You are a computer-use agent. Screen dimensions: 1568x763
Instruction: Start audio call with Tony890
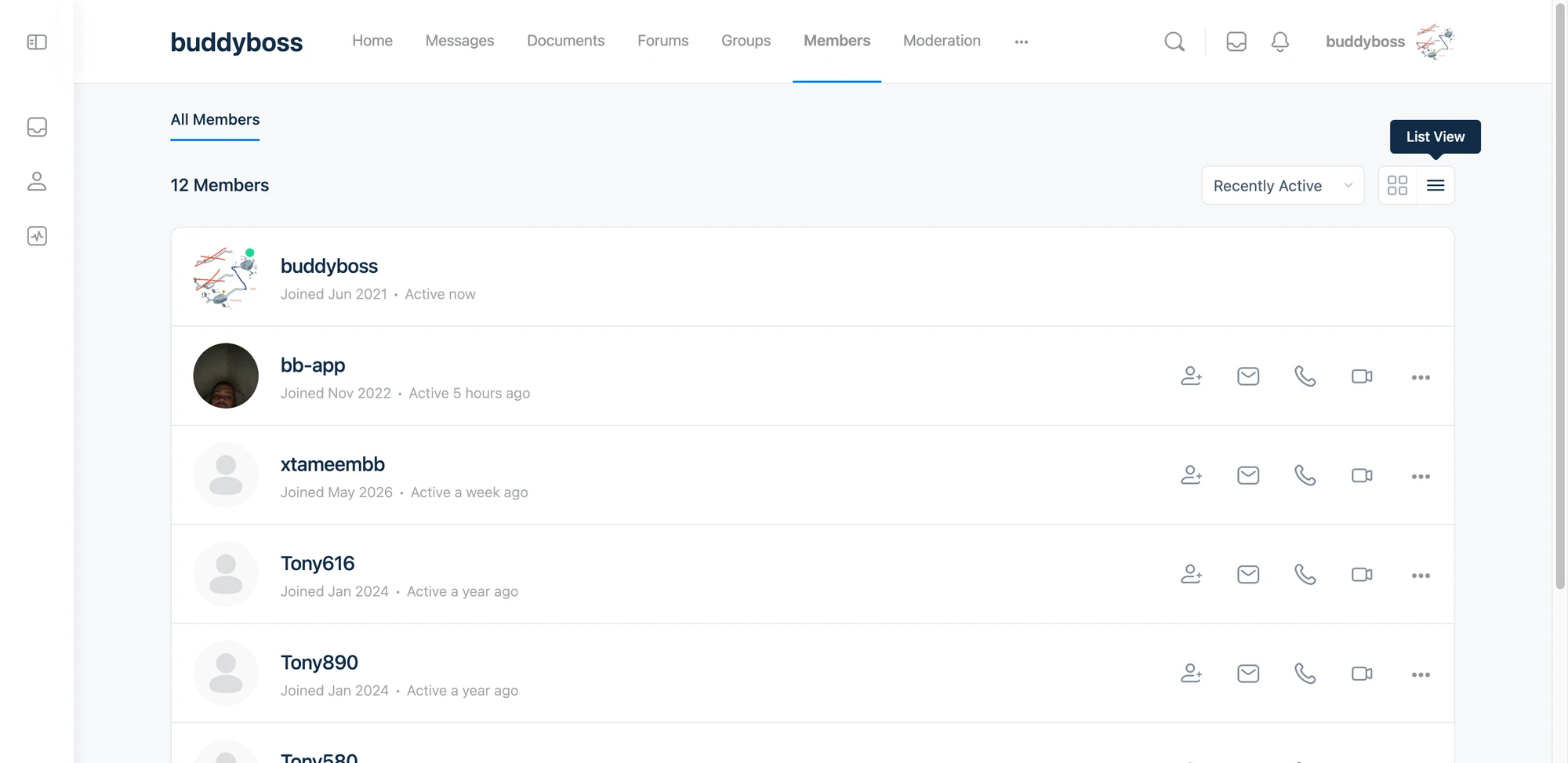[1305, 674]
